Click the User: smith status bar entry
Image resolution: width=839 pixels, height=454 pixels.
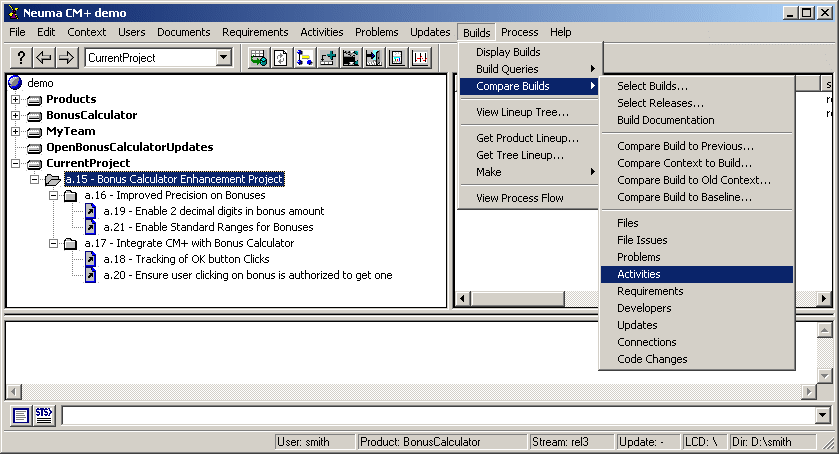pos(315,442)
